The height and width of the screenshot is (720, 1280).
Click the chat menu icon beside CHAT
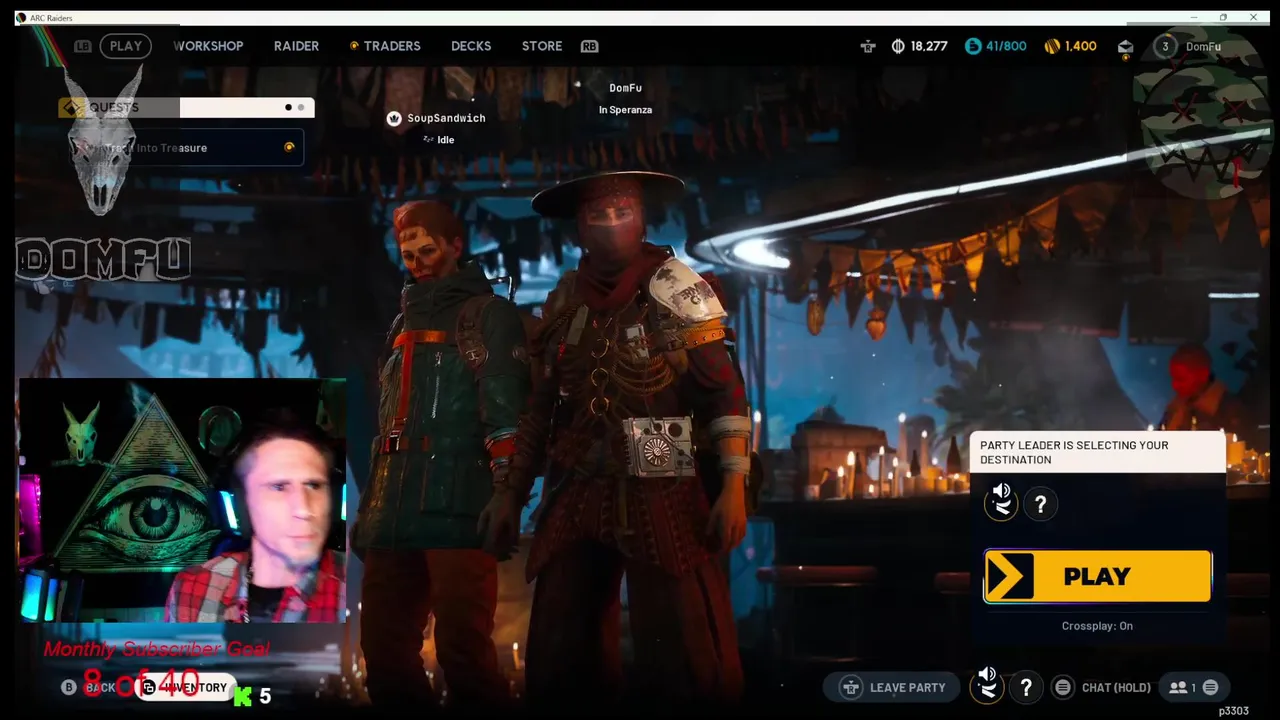pyautogui.click(x=1063, y=687)
